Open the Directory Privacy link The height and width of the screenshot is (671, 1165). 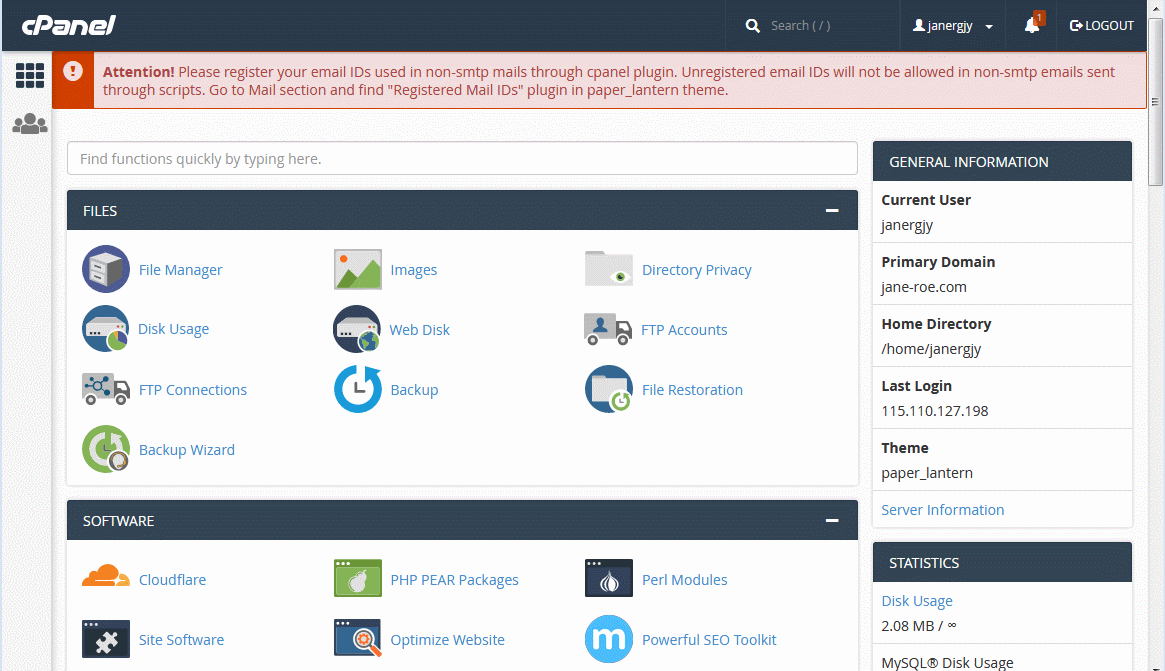[x=696, y=270]
